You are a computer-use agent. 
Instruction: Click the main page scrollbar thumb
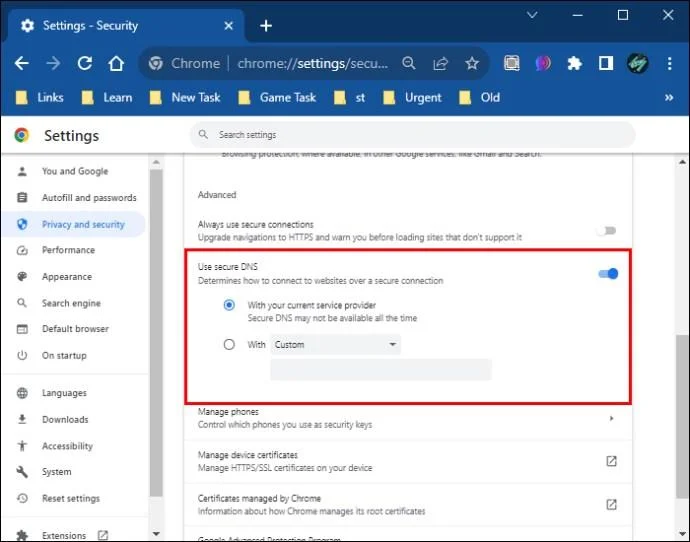[682, 416]
